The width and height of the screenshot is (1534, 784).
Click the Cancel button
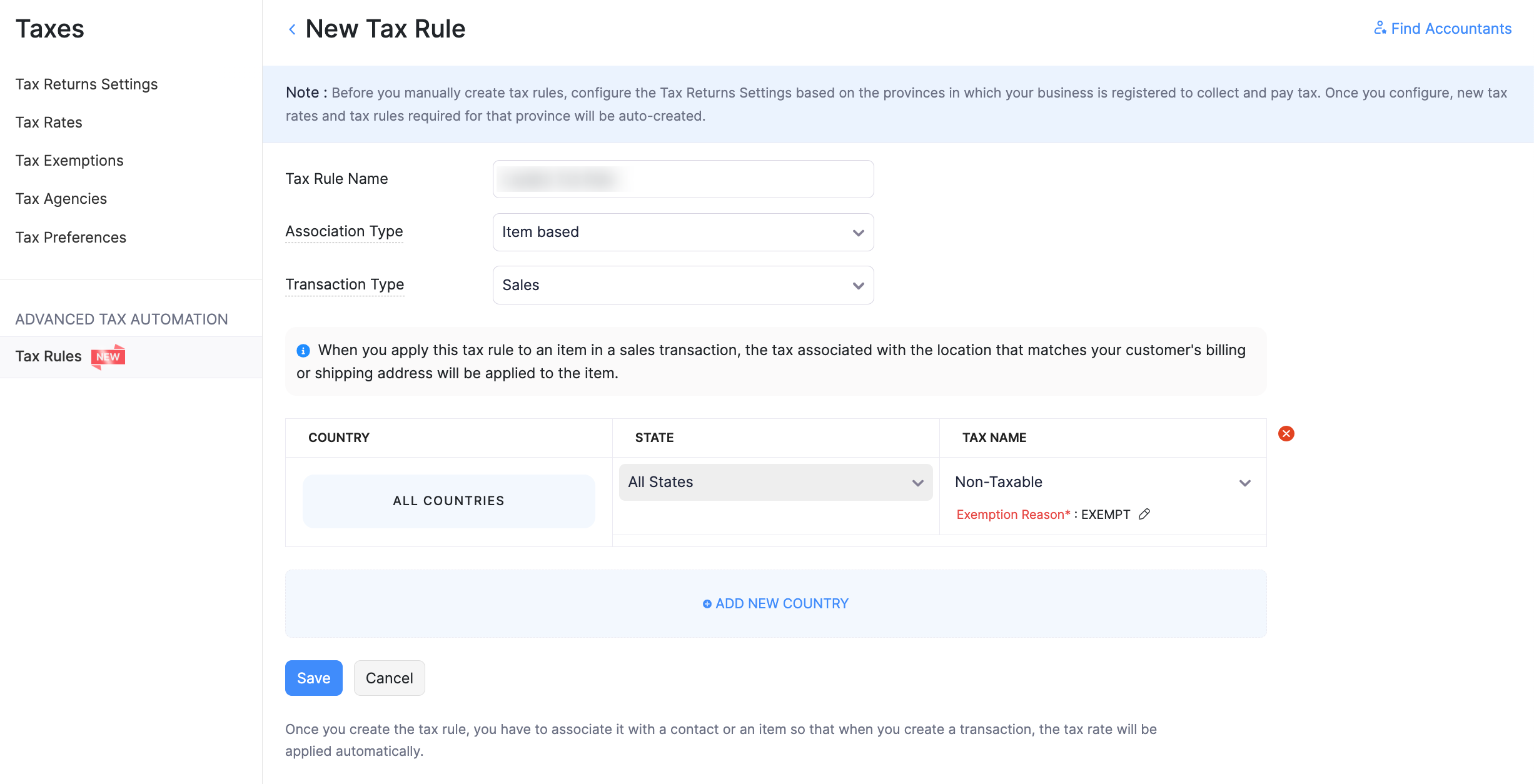point(389,678)
